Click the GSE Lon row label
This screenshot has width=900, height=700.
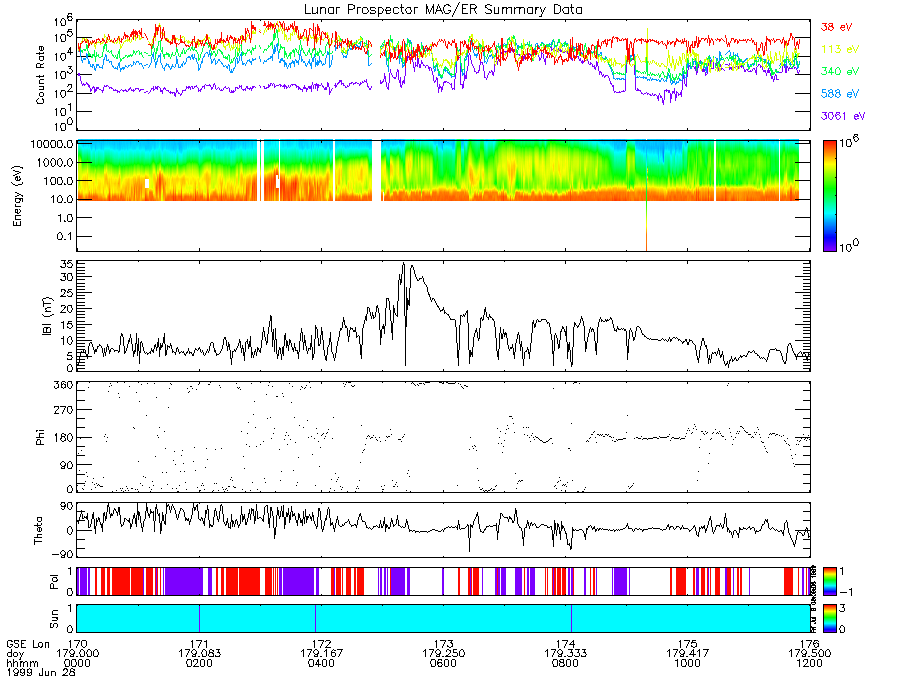point(28,644)
